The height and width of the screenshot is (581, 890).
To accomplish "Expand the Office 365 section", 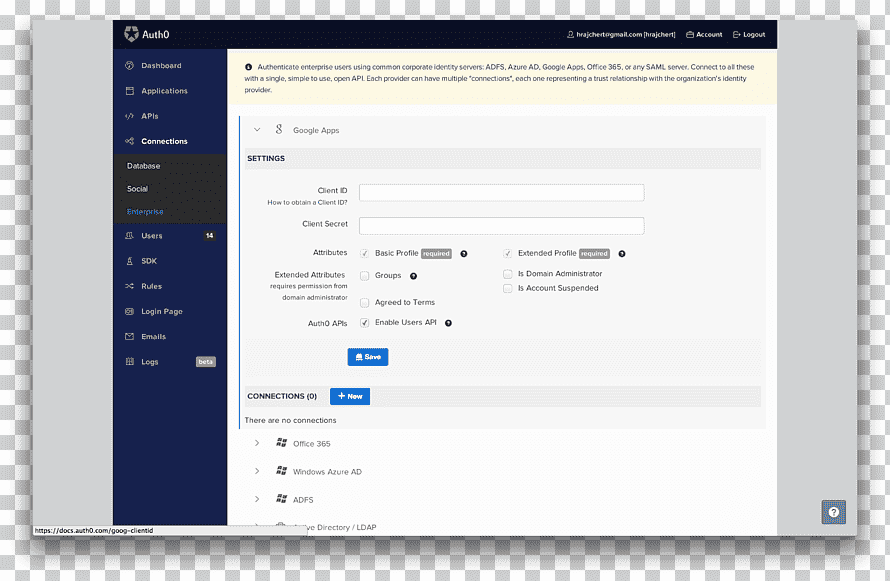I will pos(257,443).
